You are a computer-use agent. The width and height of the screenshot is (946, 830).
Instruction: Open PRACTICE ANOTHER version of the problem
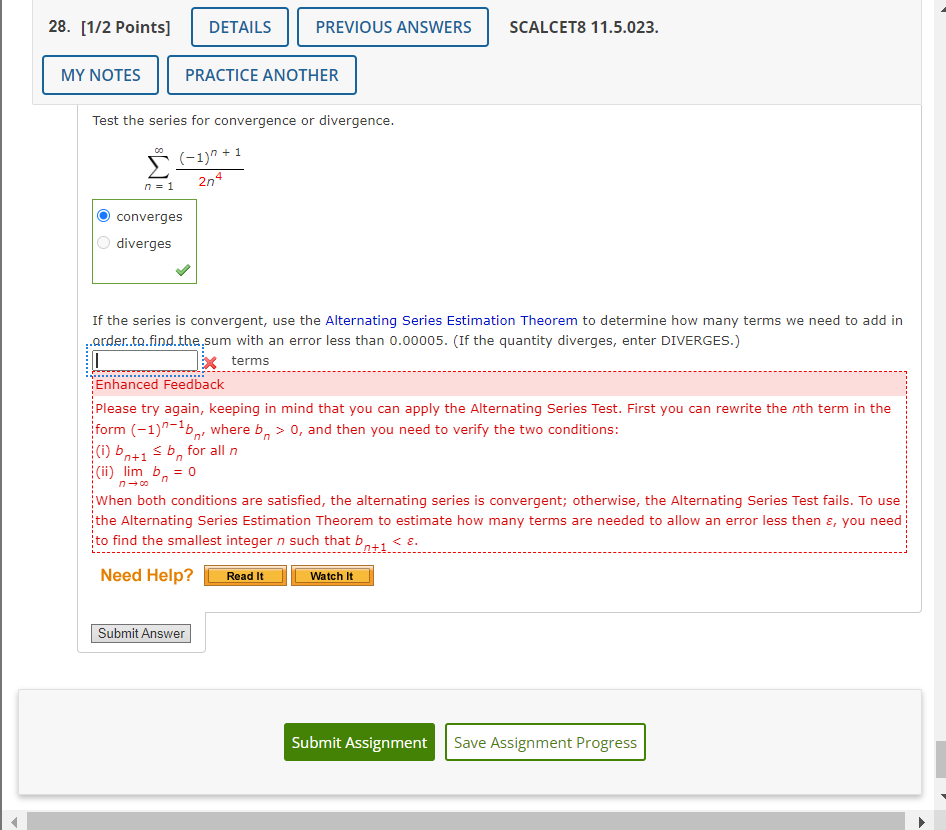point(261,74)
